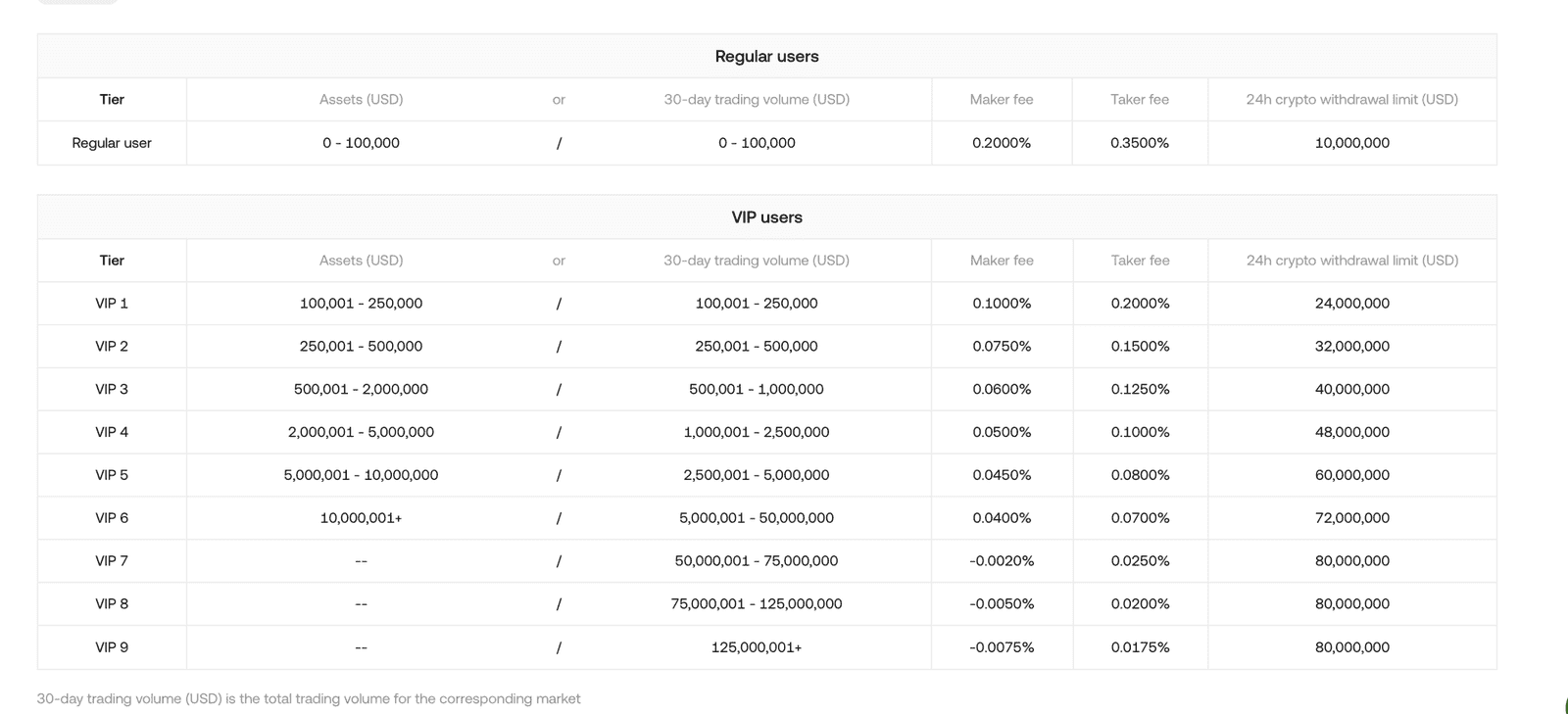The height and width of the screenshot is (714, 1568).
Task: Click the 10,000,000 withdrawal limit cell
Action: point(1352,143)
